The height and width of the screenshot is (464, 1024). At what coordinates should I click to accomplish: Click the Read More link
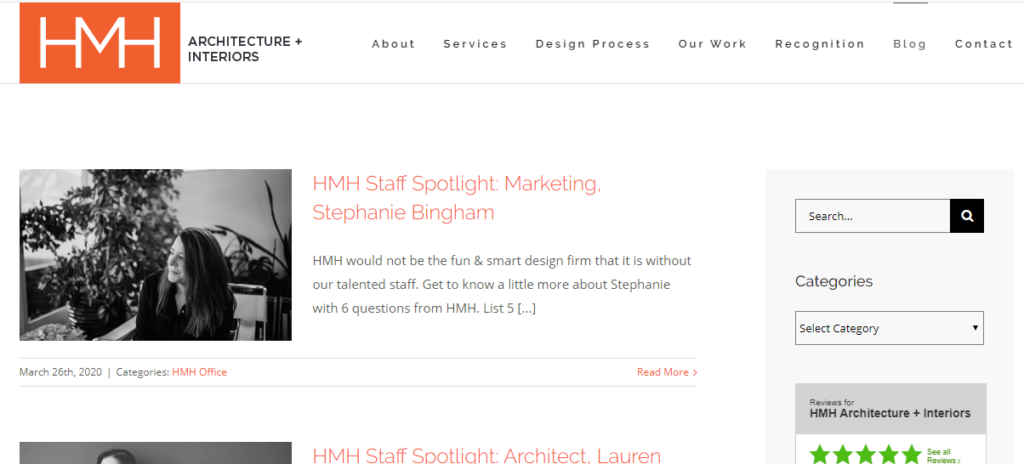coord(662,372)
